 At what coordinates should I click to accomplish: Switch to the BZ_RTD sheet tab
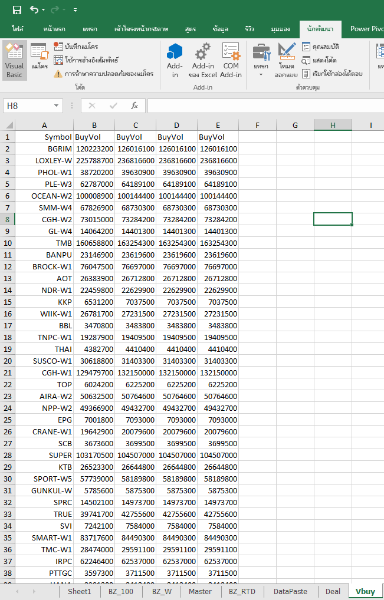pos(242,591)
